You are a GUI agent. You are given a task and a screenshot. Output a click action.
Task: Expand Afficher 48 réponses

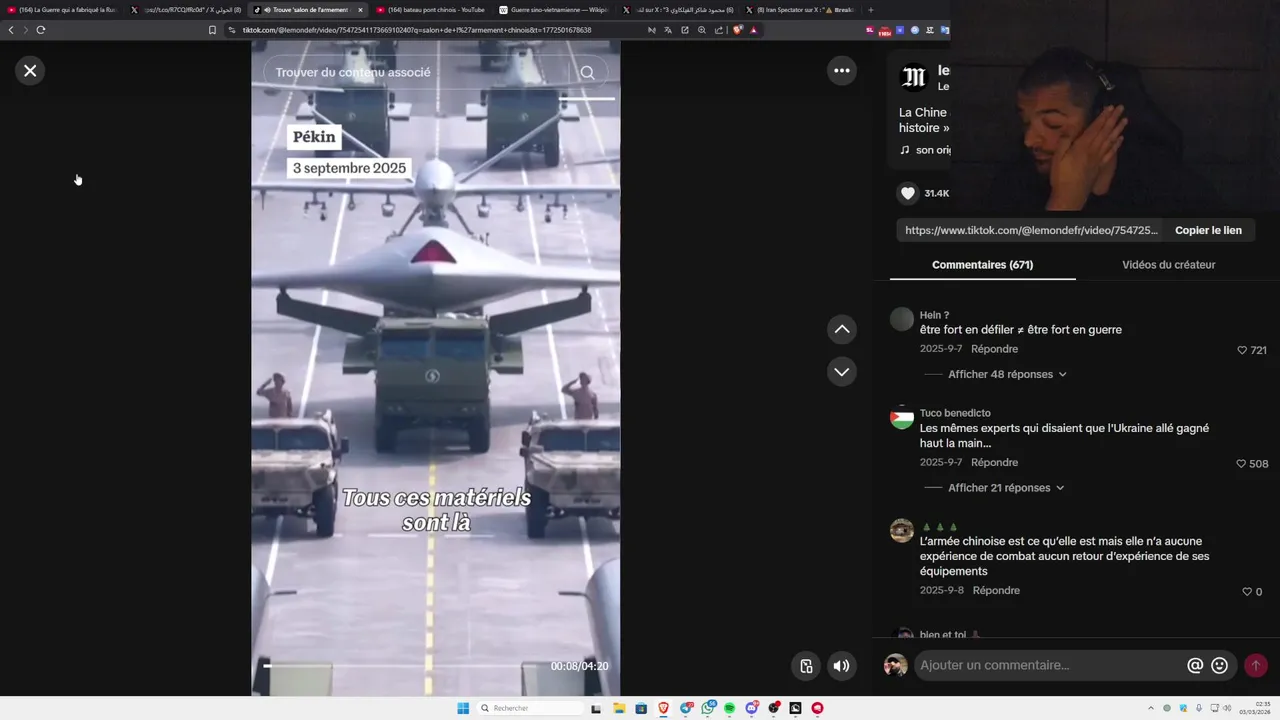(x=1007, y=374)
